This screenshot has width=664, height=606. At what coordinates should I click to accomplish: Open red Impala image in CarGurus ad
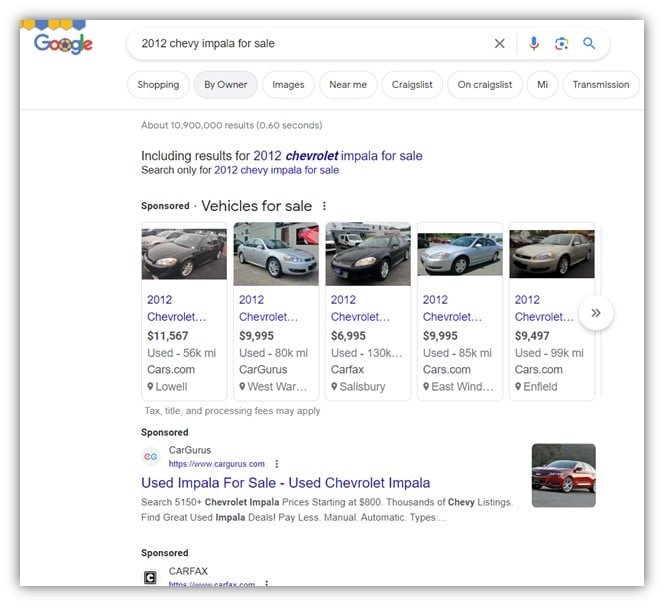[x=564, y=475]
